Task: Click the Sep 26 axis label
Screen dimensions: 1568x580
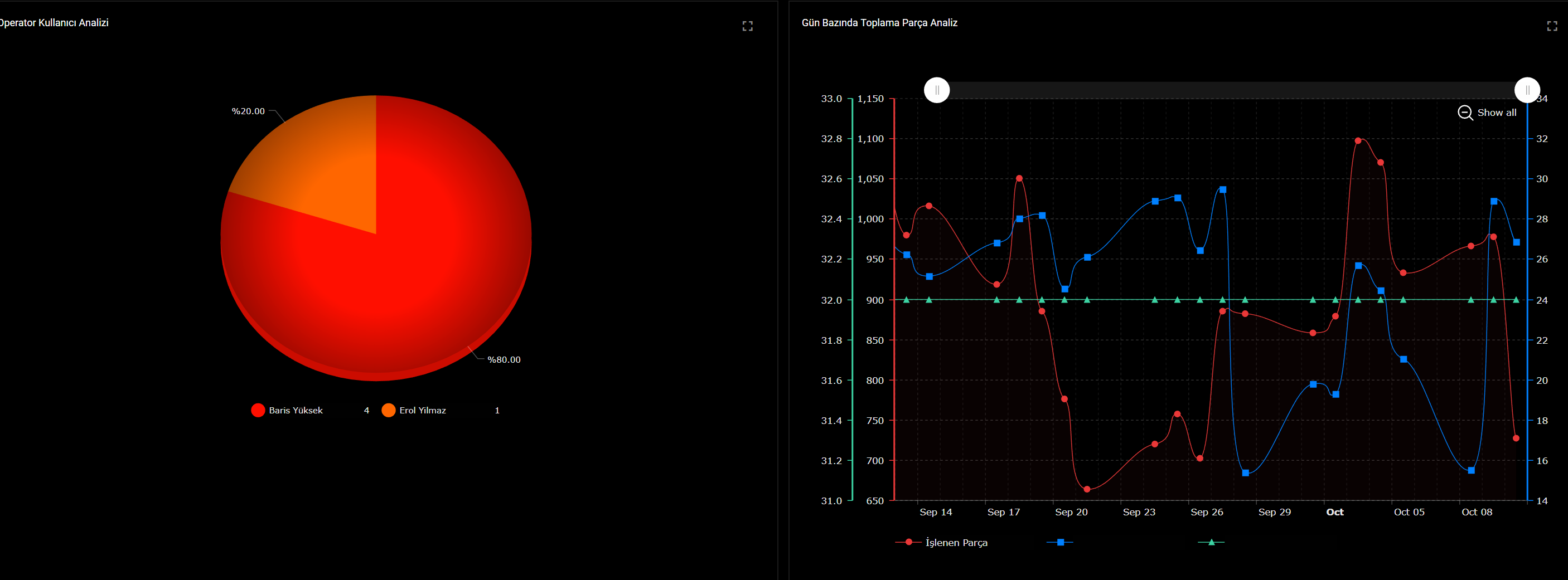Action: (1207, 512)
